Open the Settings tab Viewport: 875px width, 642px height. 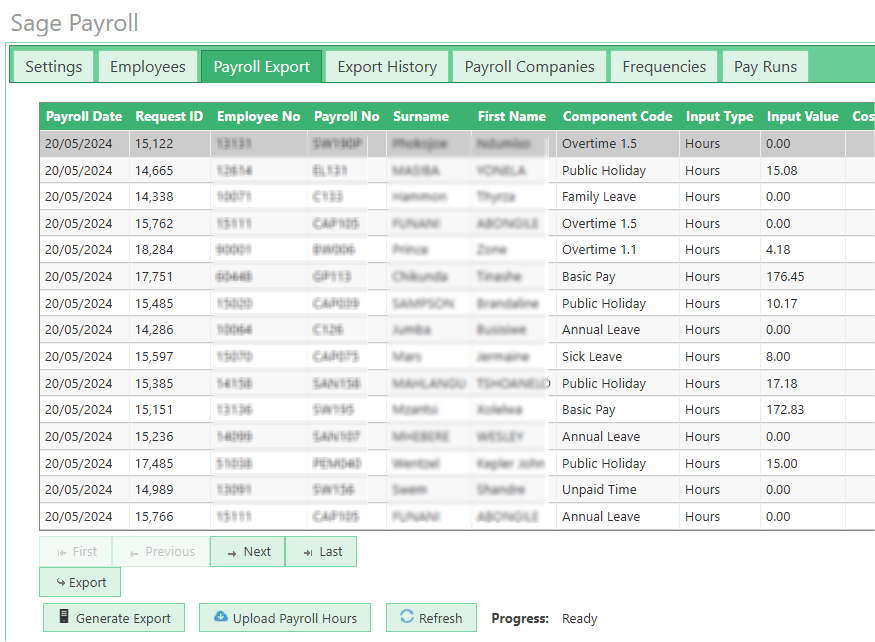pos(54,66)
